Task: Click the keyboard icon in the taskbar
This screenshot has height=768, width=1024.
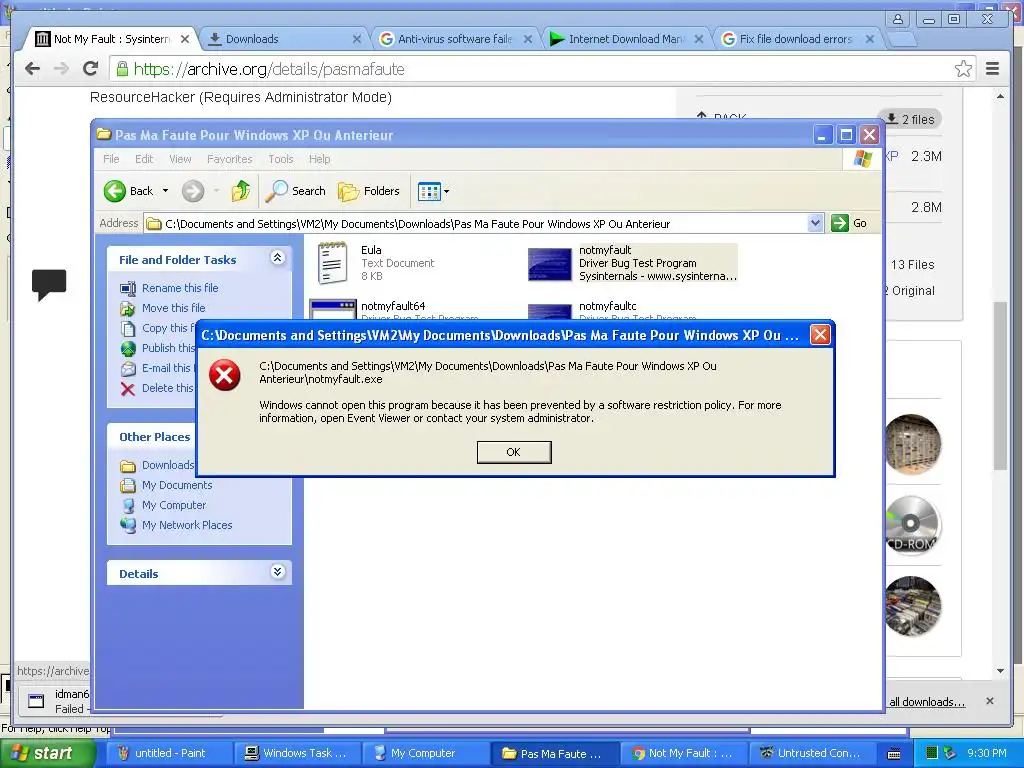Action: [894, 754]
